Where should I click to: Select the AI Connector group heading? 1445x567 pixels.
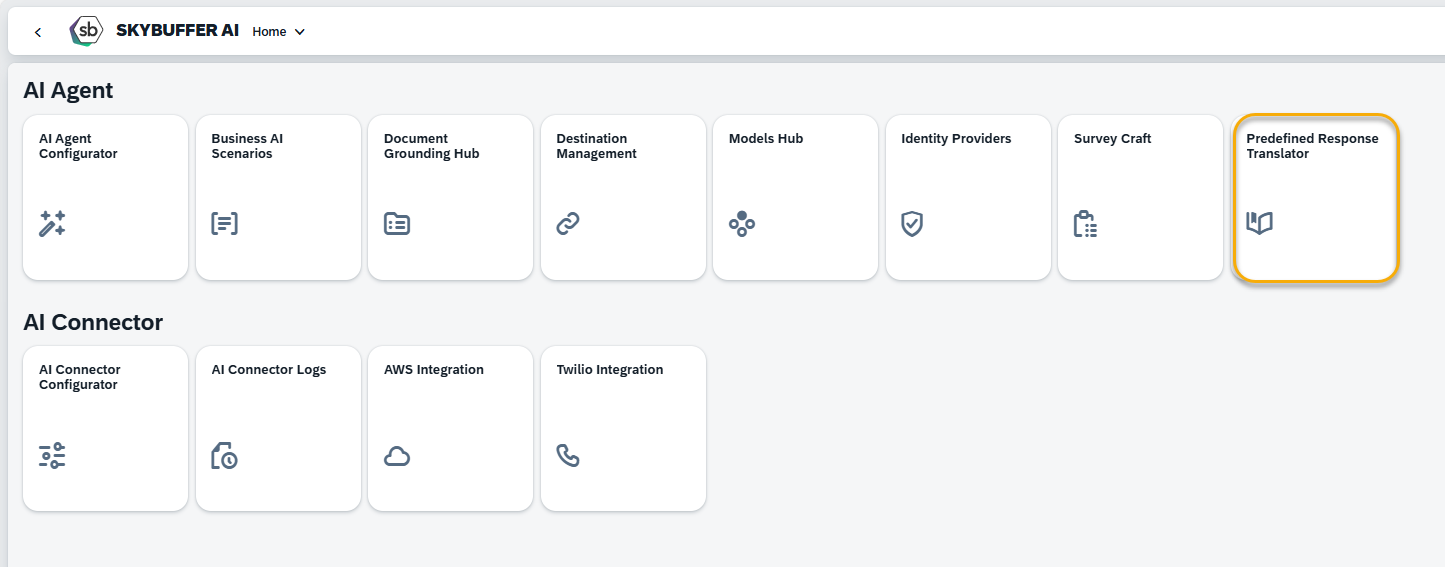point(93,322)
